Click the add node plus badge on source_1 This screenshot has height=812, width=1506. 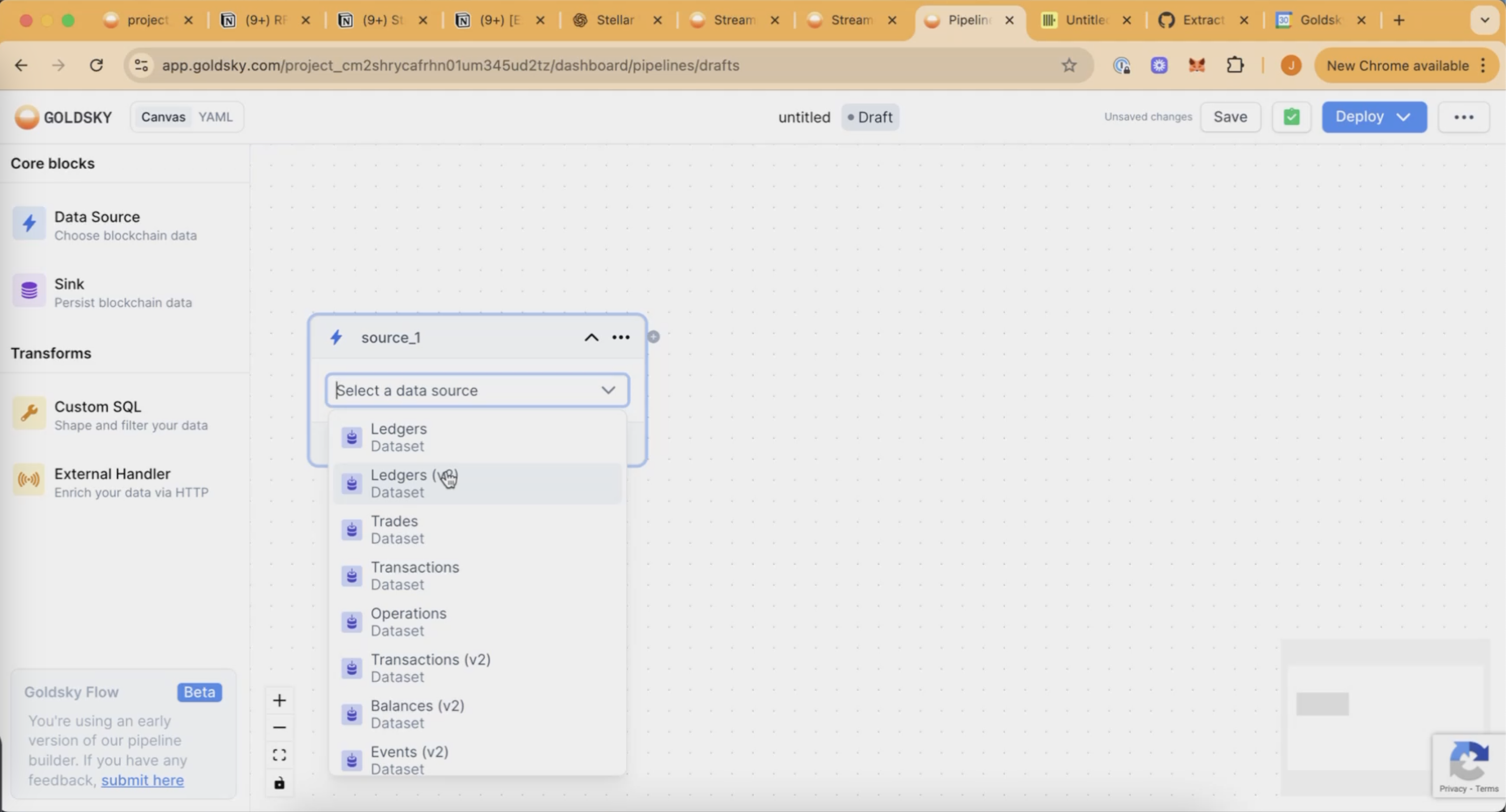(x=654, y=337)
